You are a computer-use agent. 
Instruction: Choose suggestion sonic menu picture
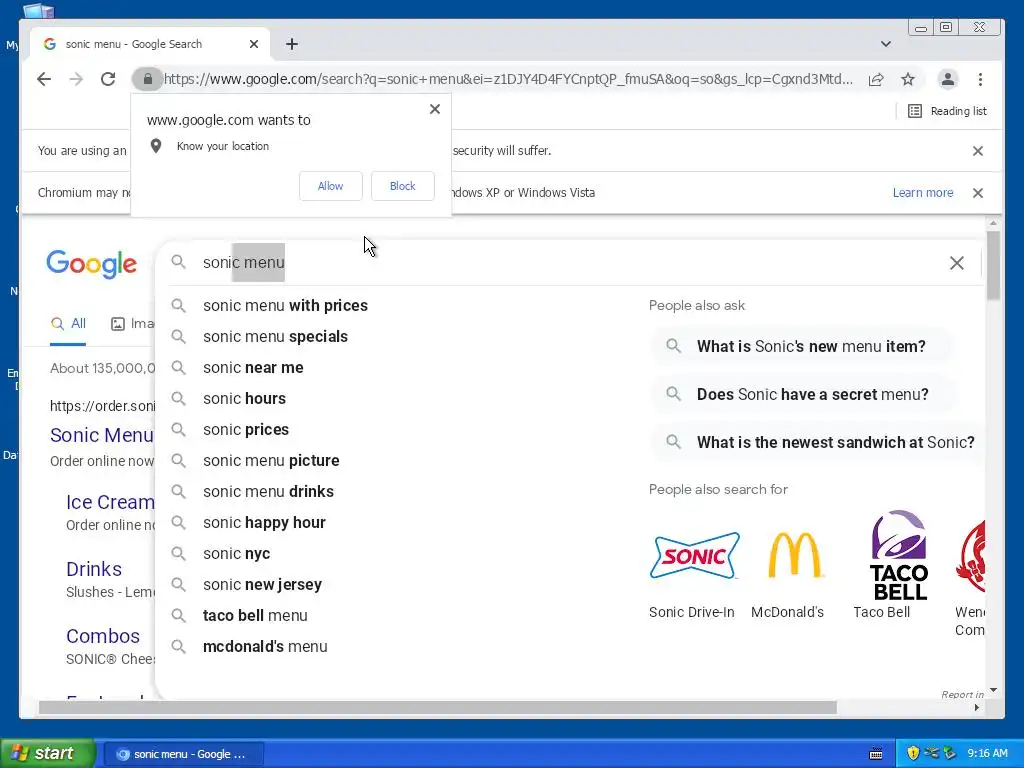coord(271,460)
